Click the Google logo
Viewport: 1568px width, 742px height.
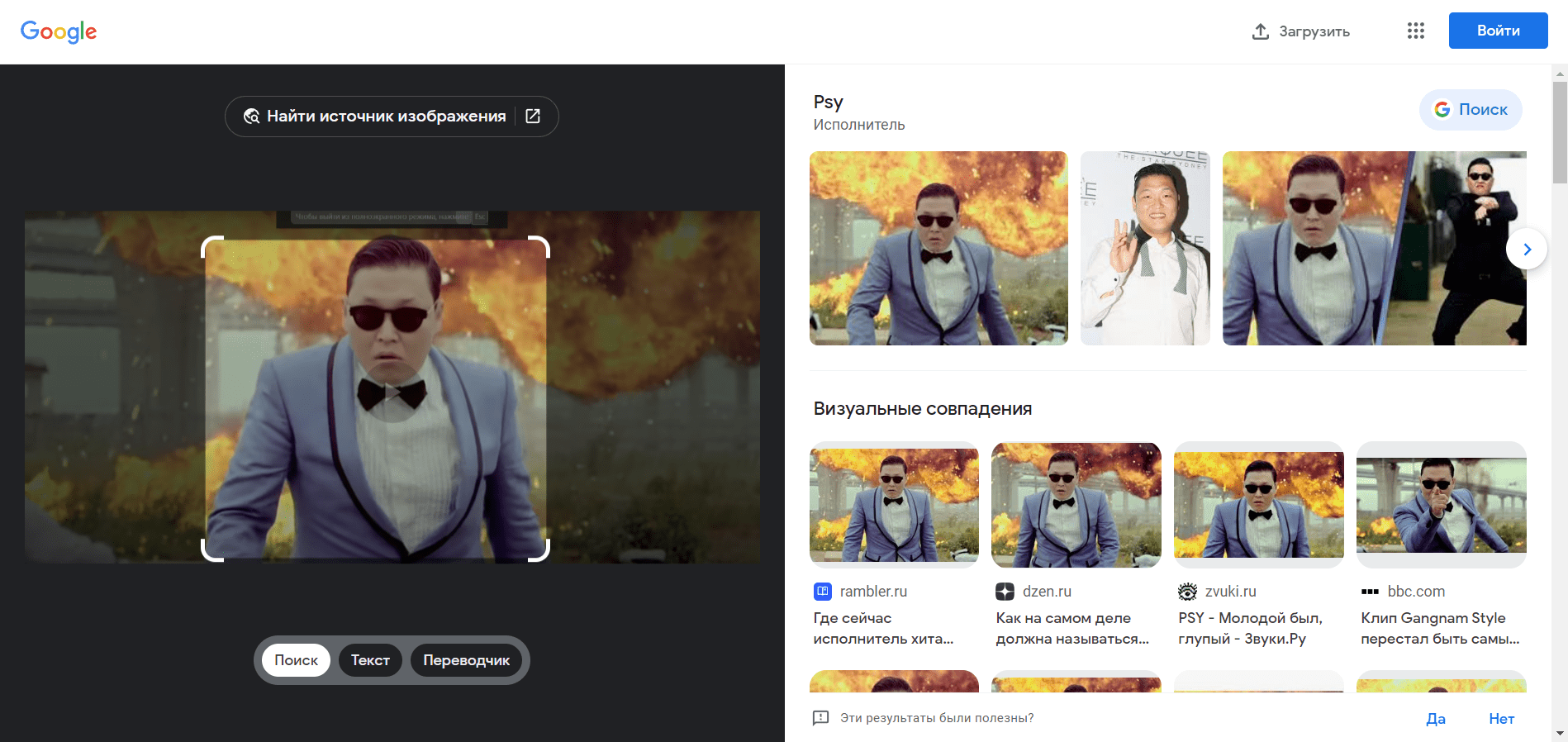(x=58, y=31)
